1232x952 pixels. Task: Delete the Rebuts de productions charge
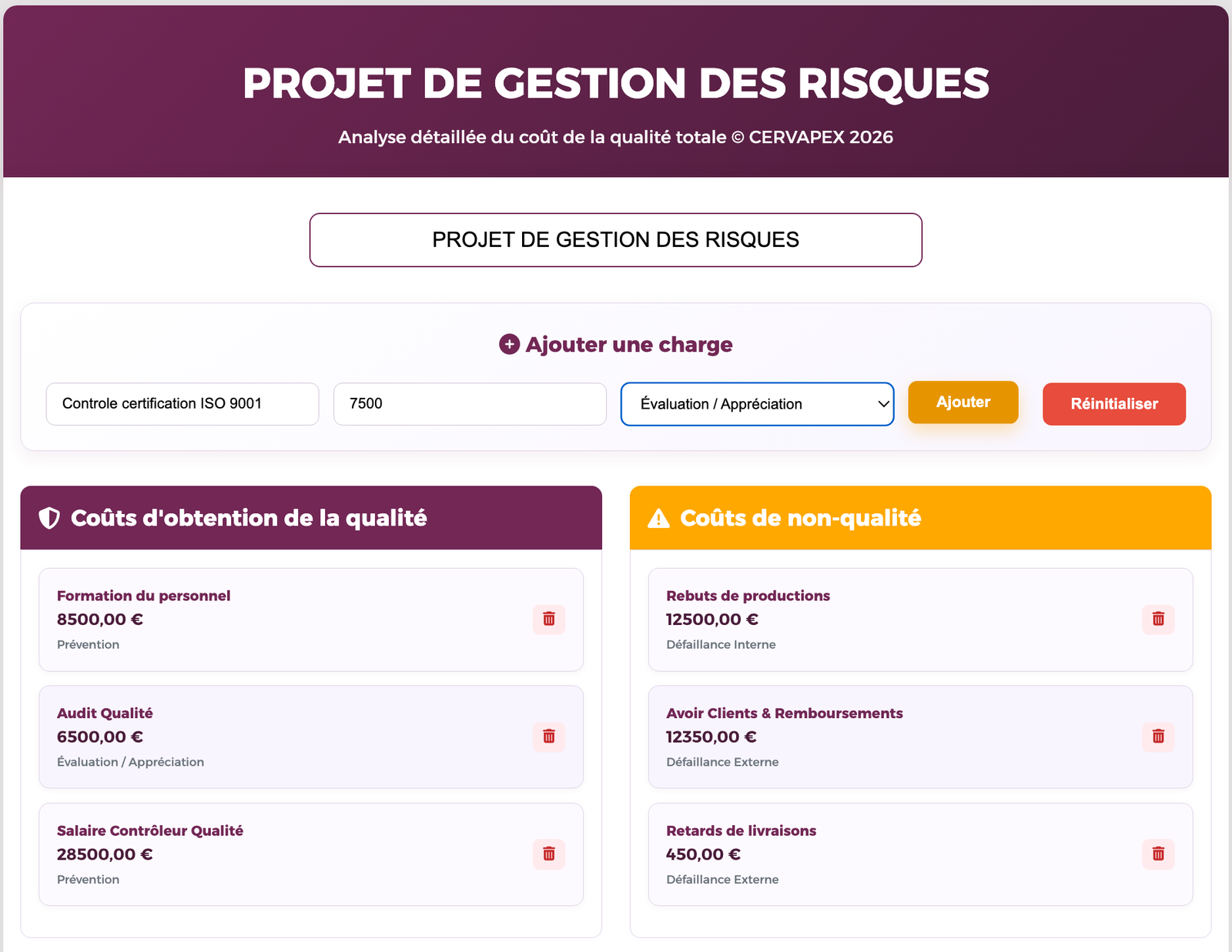pos(1157,619)
